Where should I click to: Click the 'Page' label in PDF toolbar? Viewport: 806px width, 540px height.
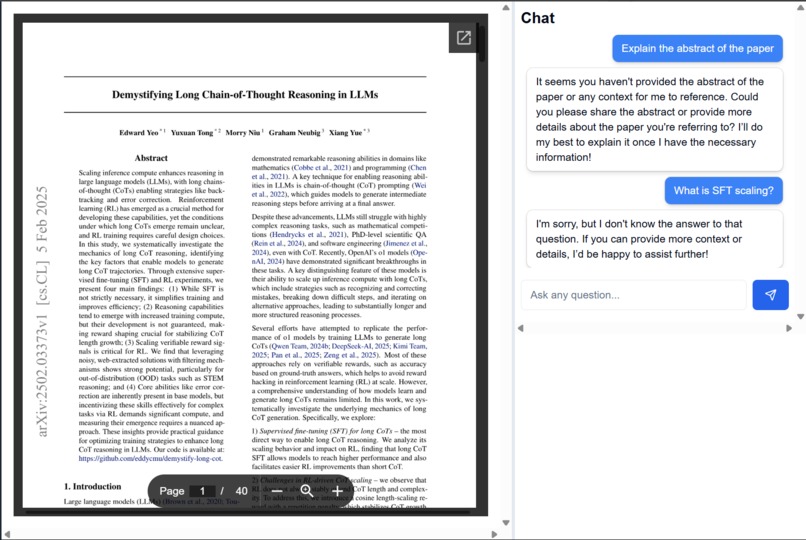pos(172,491)
